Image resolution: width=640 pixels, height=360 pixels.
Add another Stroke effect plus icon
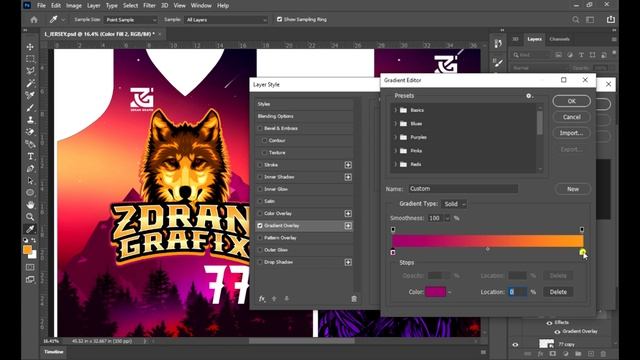pos(348,165)
